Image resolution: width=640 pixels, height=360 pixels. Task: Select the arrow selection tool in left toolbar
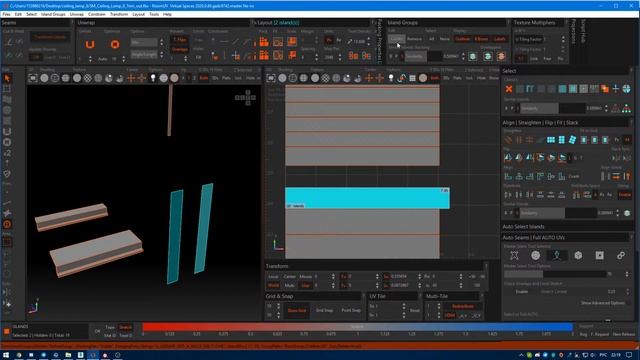pos(7,78)
